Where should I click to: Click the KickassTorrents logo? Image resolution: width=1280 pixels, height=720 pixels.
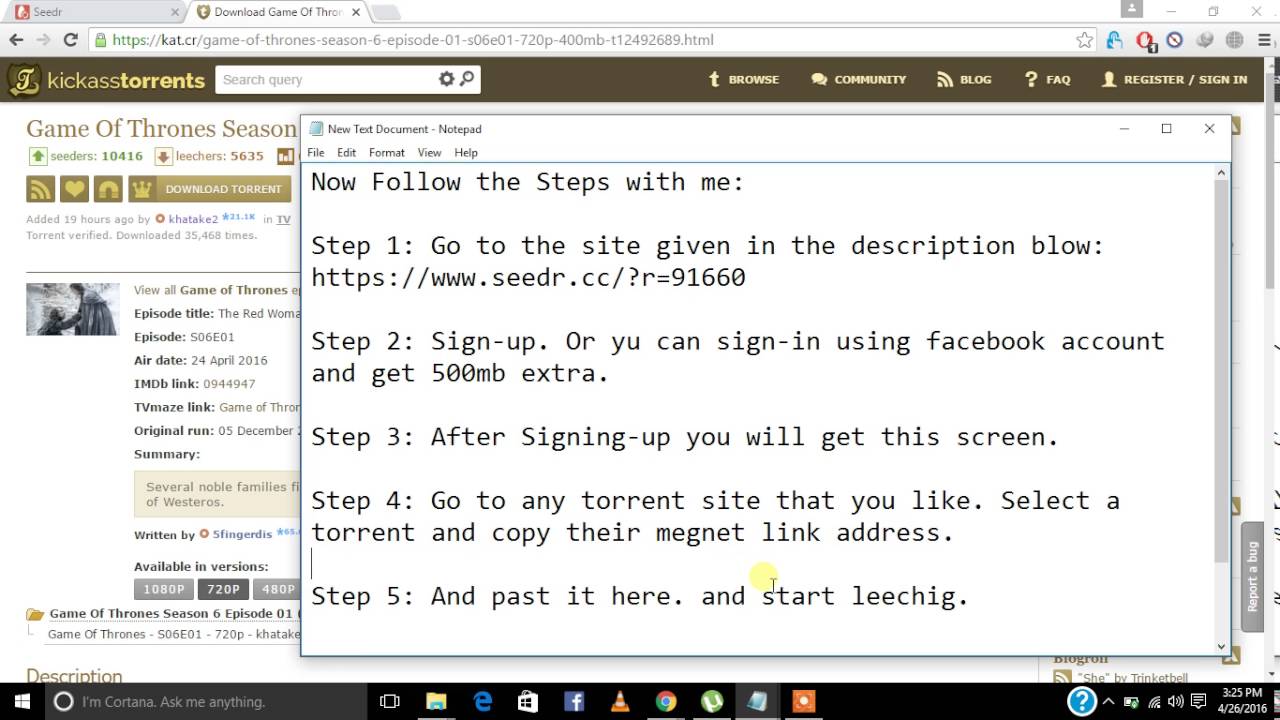point(106,80)
